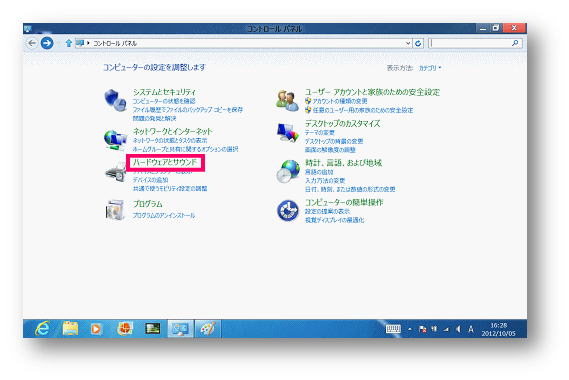The height and width of the screenshot is (380, 569).
Task: Click the breadcrumb arrow before コントロール パネル
Action: coord(88,43)
